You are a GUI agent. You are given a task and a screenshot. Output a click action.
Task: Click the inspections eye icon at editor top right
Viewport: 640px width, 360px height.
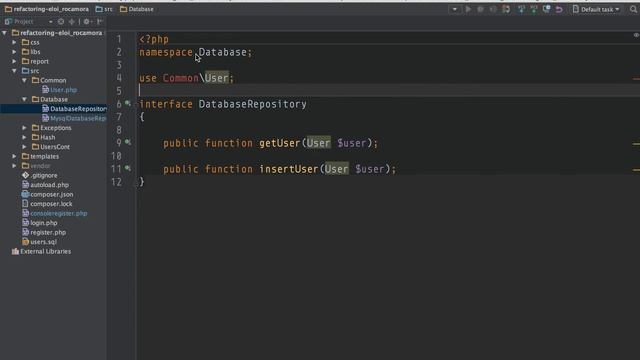(636, 35)
